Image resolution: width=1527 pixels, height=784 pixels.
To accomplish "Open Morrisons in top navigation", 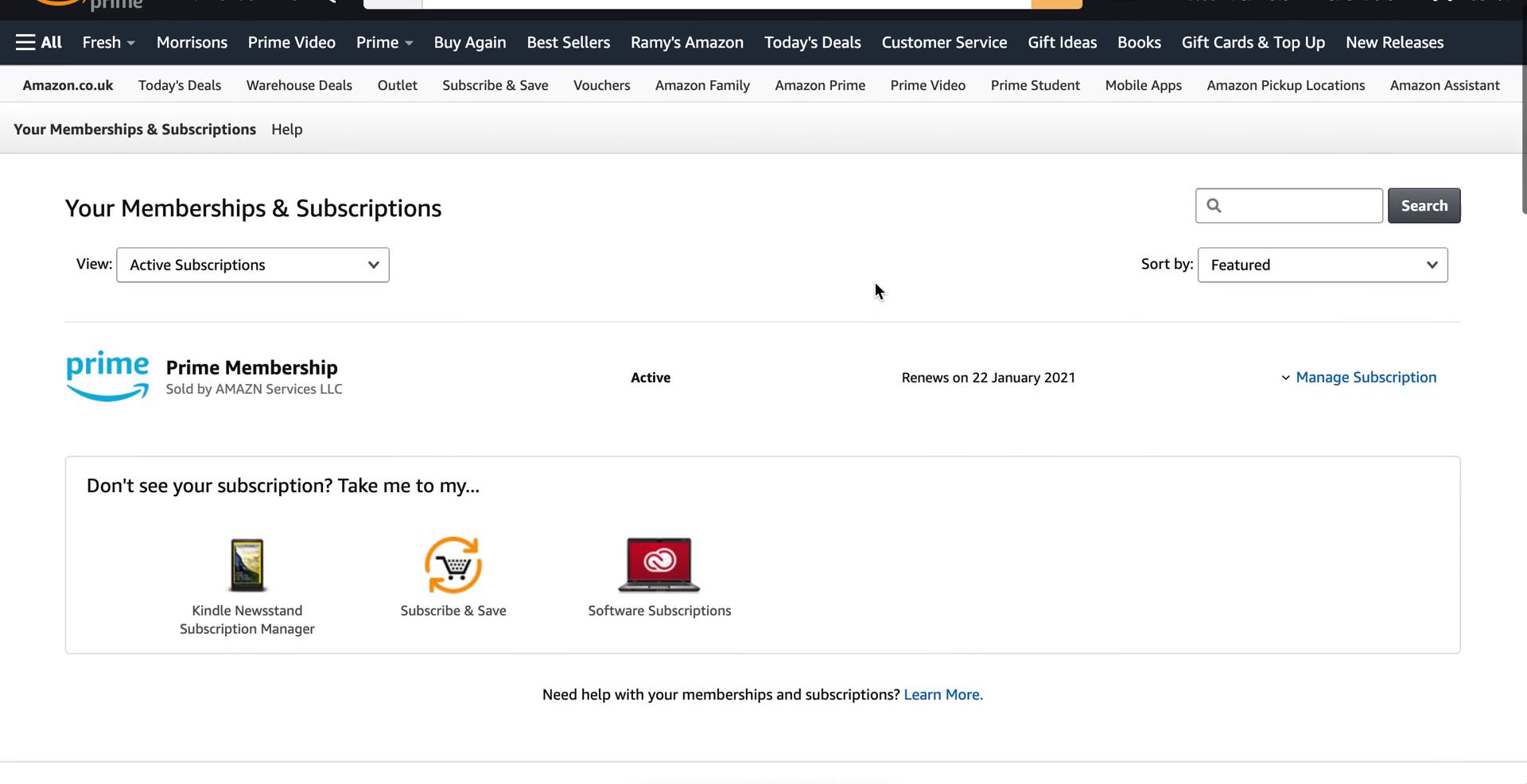I will click(x=192, y=42).
